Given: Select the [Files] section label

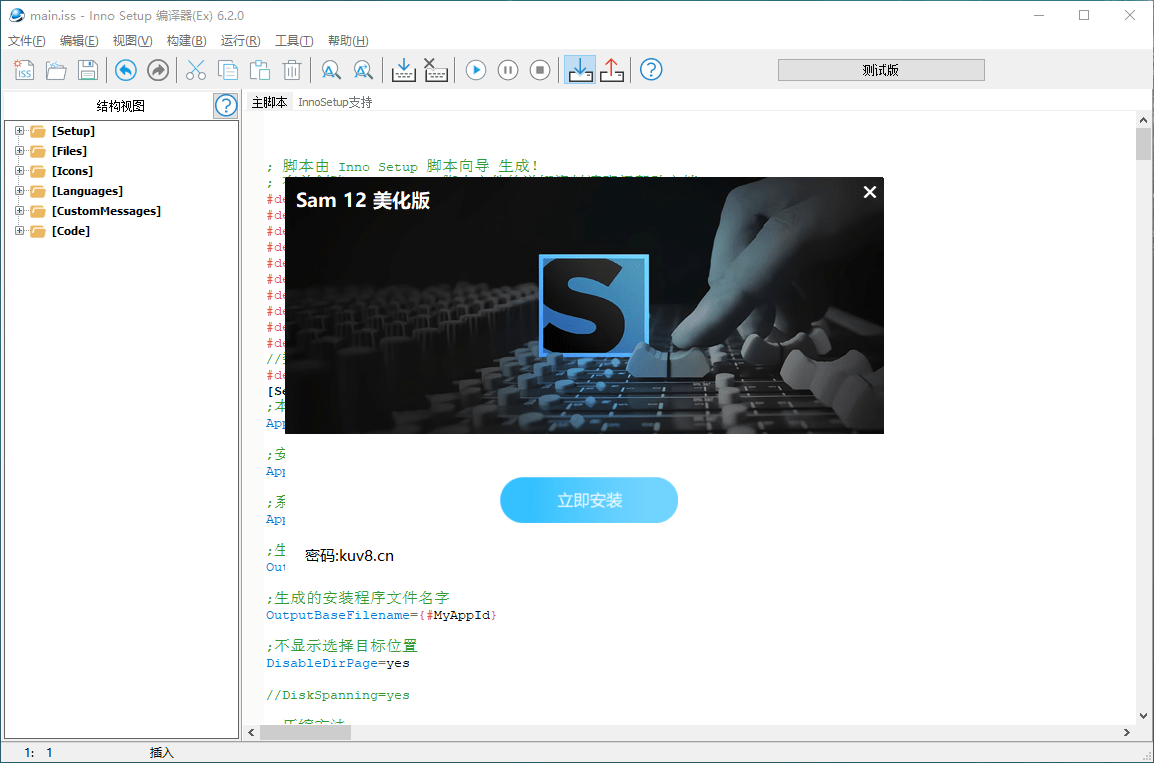Looking at the screenshot, I should pos(69,151).
